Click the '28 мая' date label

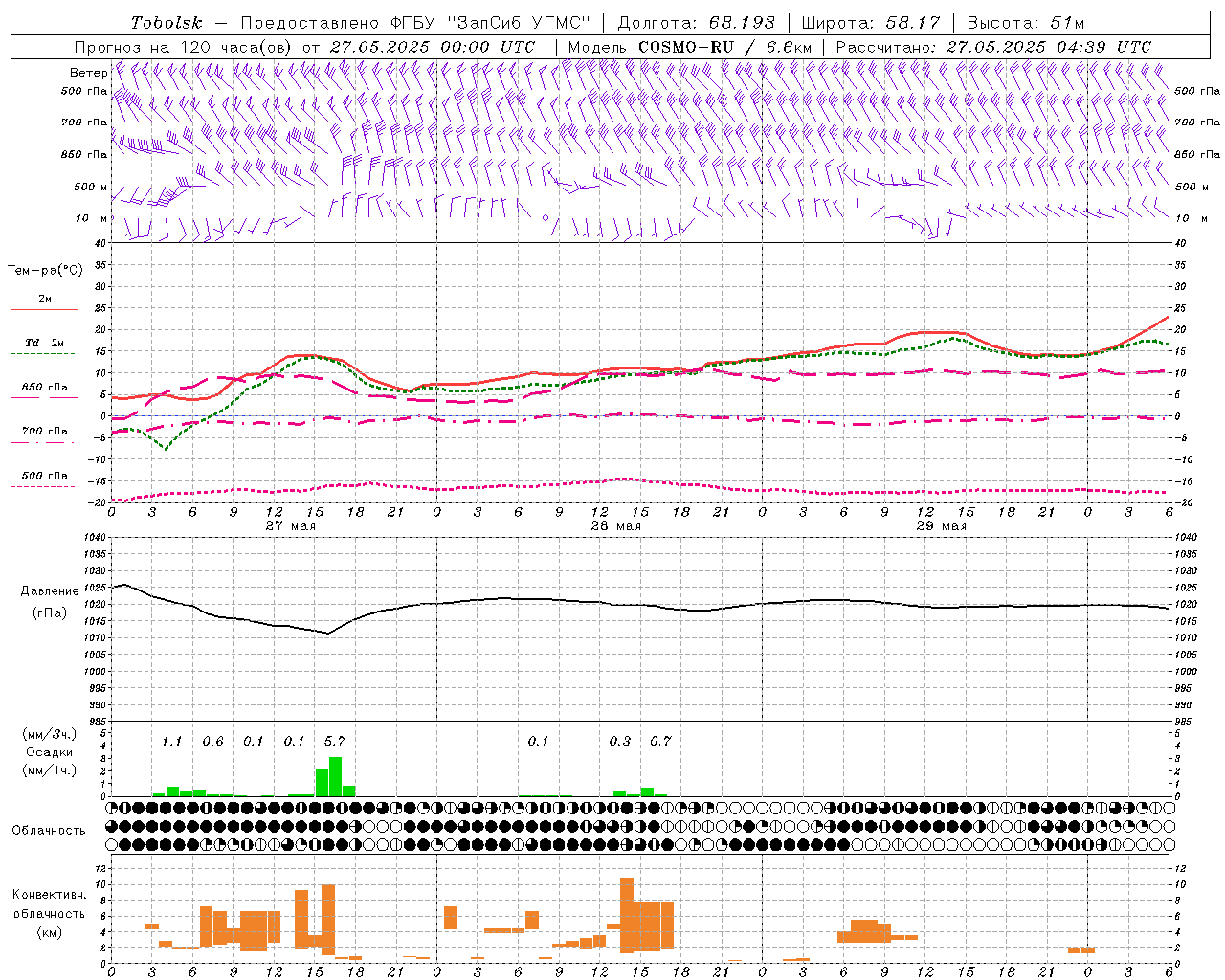point(615,526)
